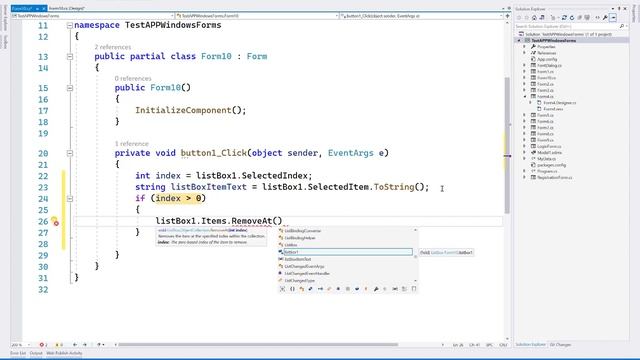The width and height of the screenshot is (640, 360).
Task: Open the Error List tab
Action: coord(18,353)
